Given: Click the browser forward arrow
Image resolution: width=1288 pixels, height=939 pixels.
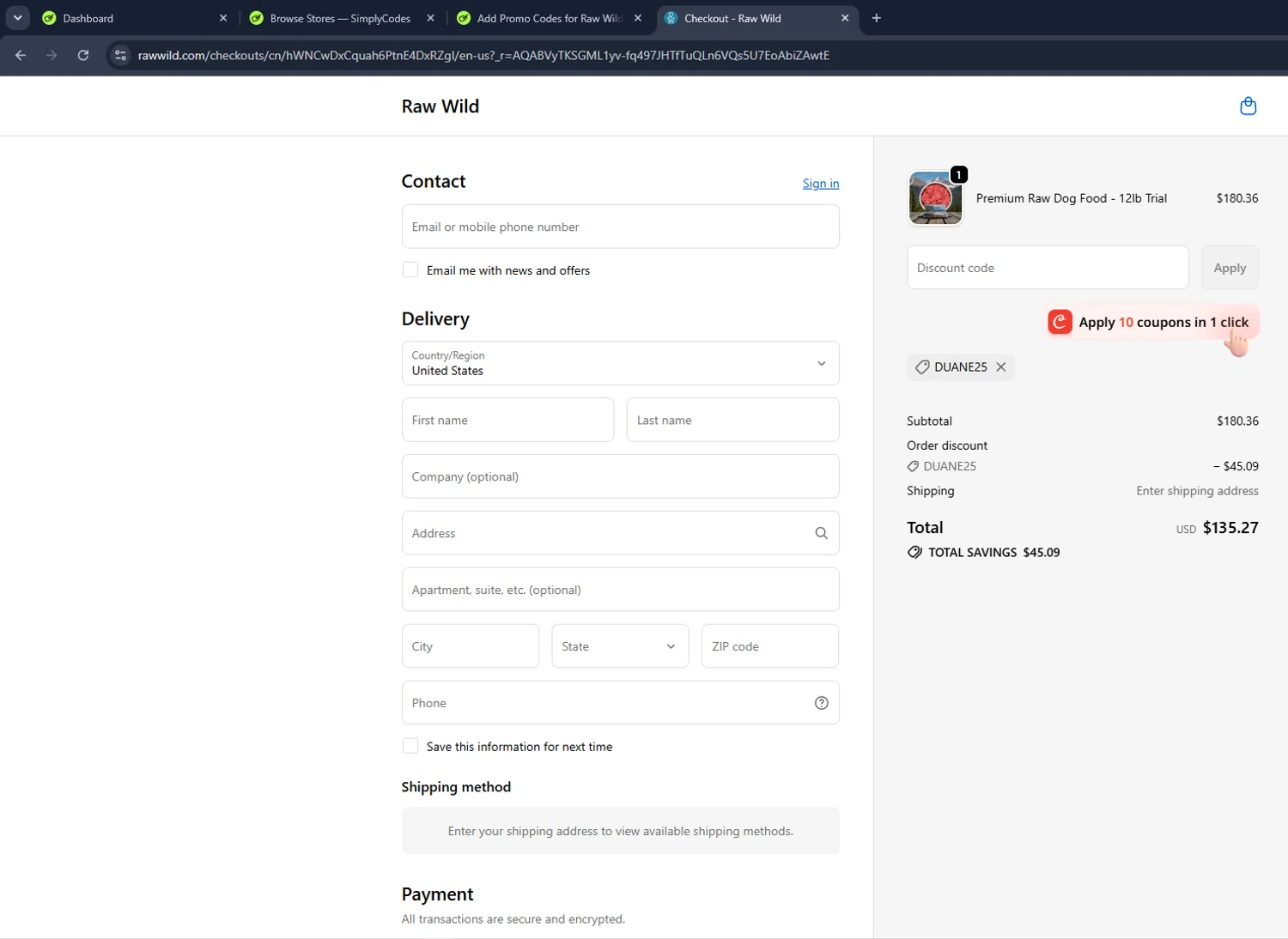Looking at the screenshot, I should click(x=52, y=55).
